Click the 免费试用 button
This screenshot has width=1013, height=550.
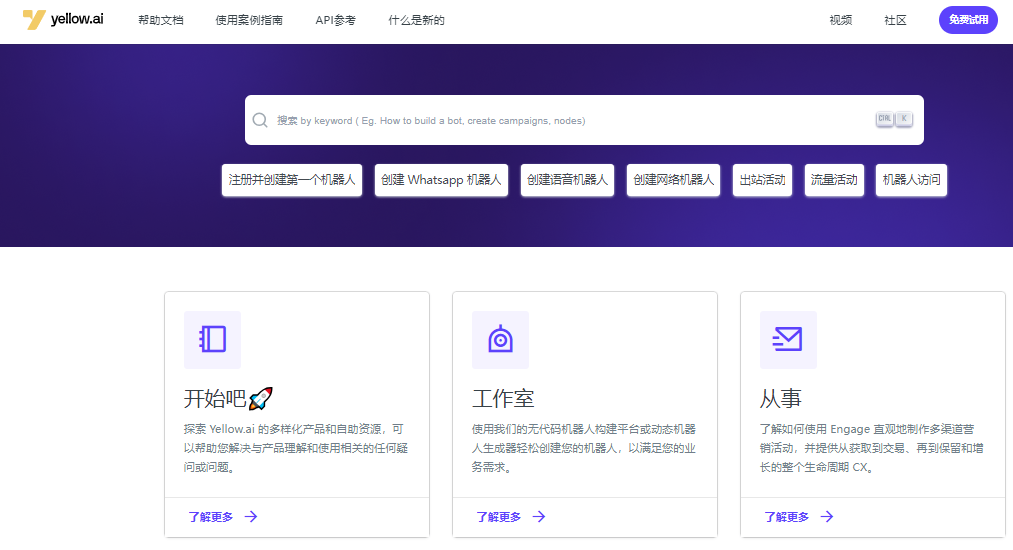(x=968, y=20)
